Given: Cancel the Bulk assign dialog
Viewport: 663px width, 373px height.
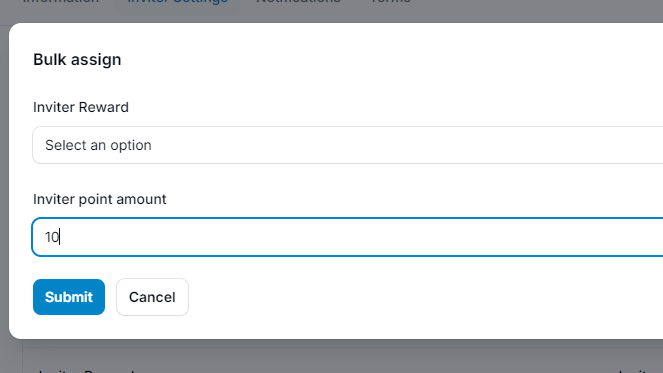Looking at the screenshot, I should 152,297.
